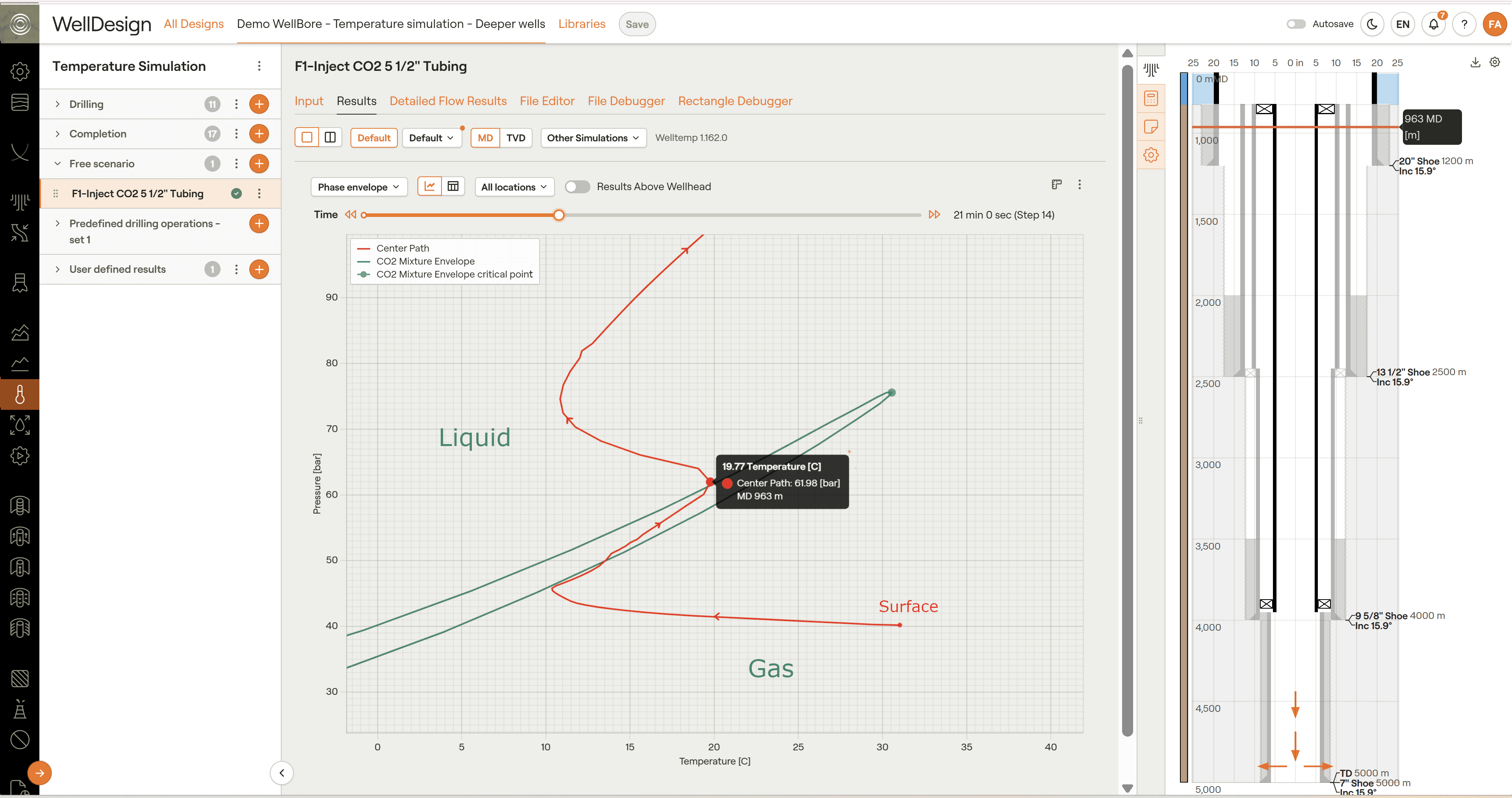Expand the Drilling section
Viewport: 1512px width, 798px height.
57,104
